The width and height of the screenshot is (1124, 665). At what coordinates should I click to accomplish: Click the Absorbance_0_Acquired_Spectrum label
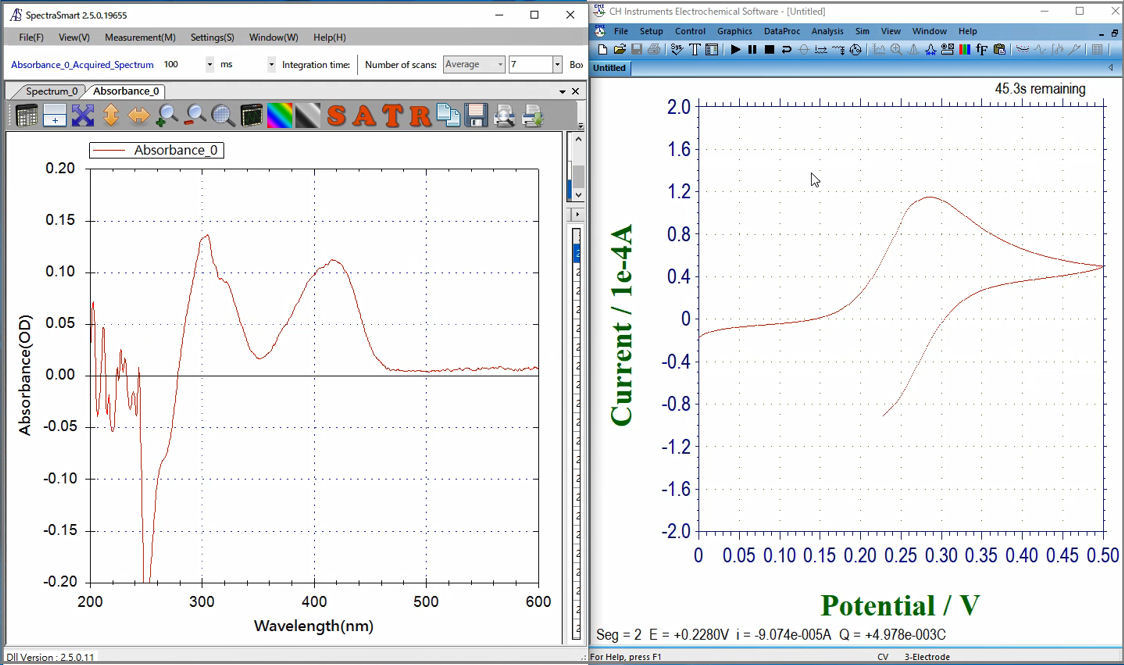point(82,64)
